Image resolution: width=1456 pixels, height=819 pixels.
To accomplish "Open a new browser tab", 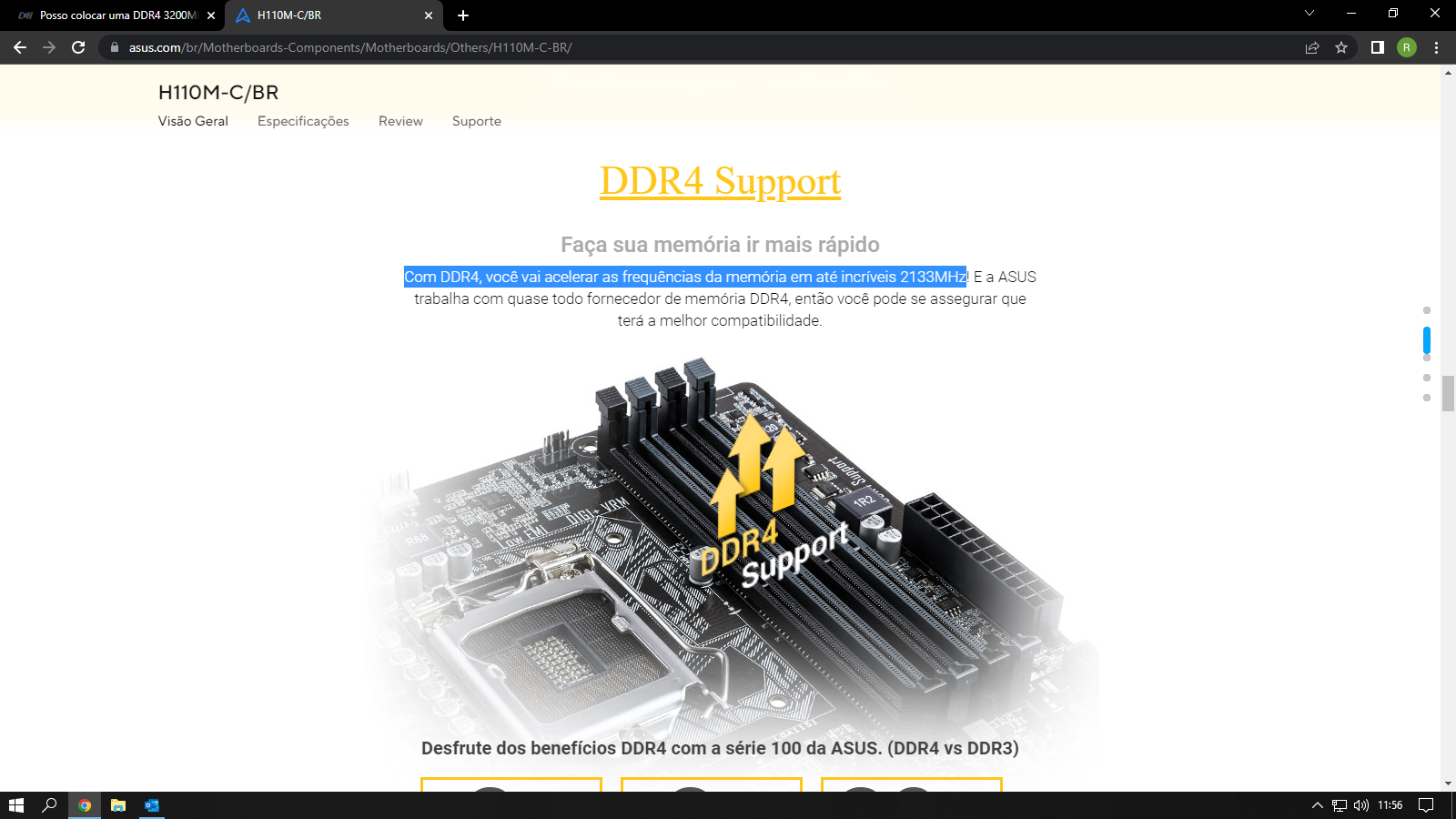I will pos(463,15).
